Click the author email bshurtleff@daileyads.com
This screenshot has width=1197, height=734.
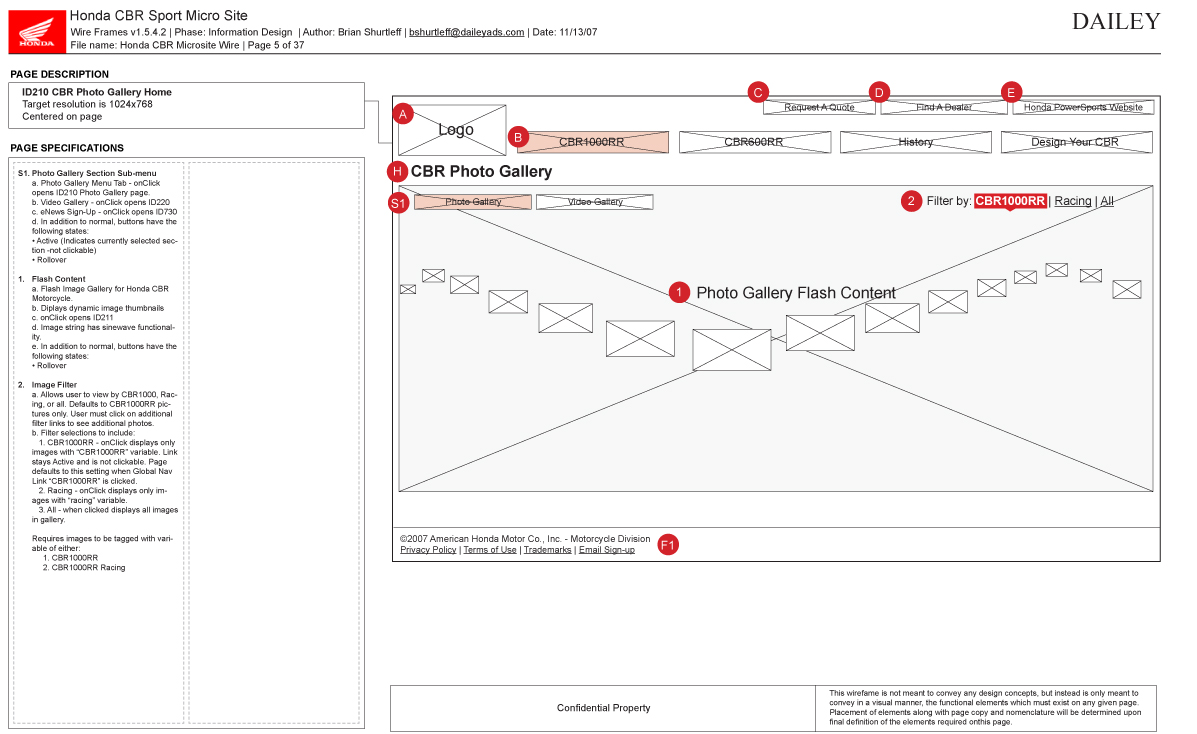click(x=466, y=32)
